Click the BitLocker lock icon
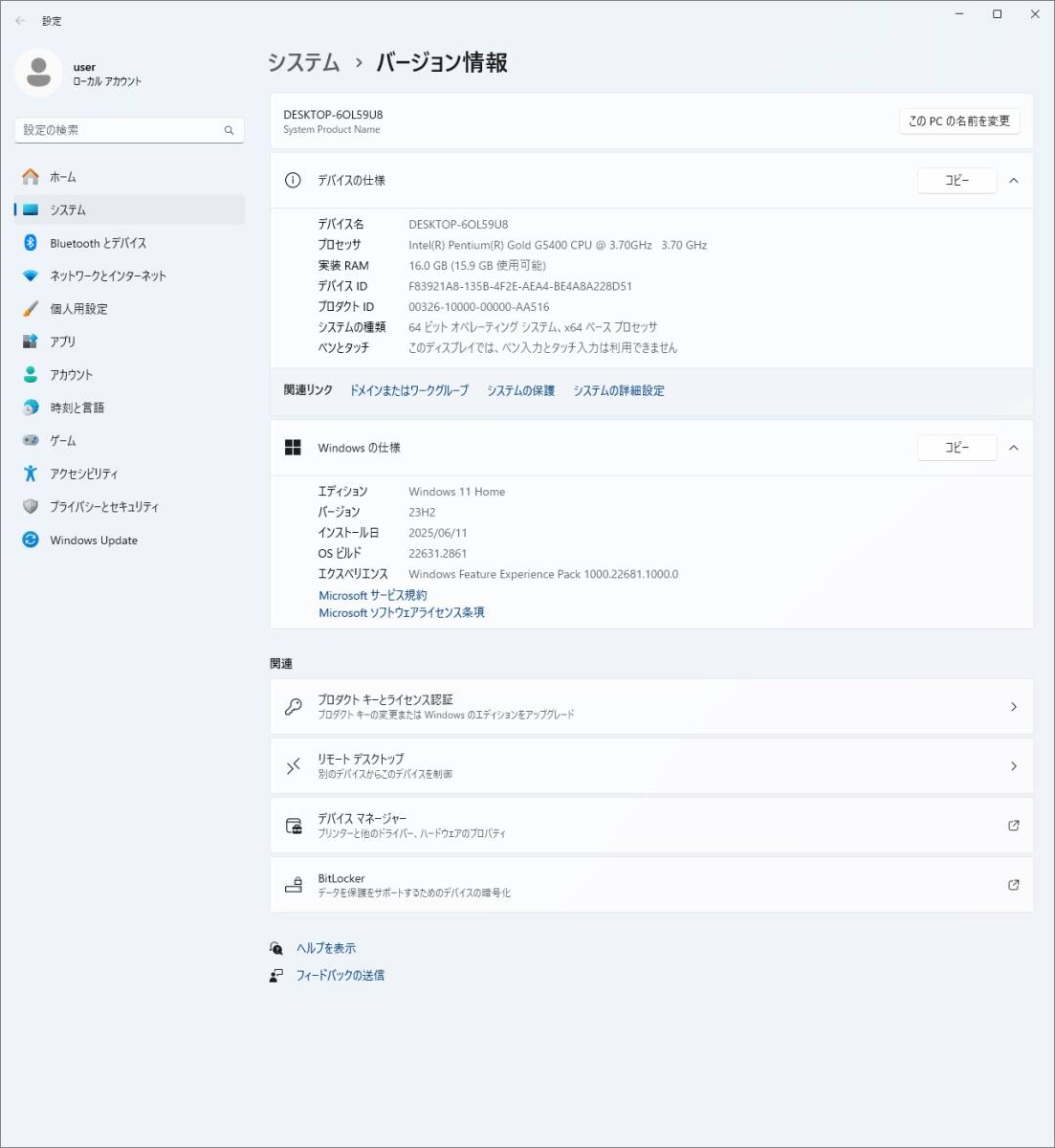 point(294,885)
